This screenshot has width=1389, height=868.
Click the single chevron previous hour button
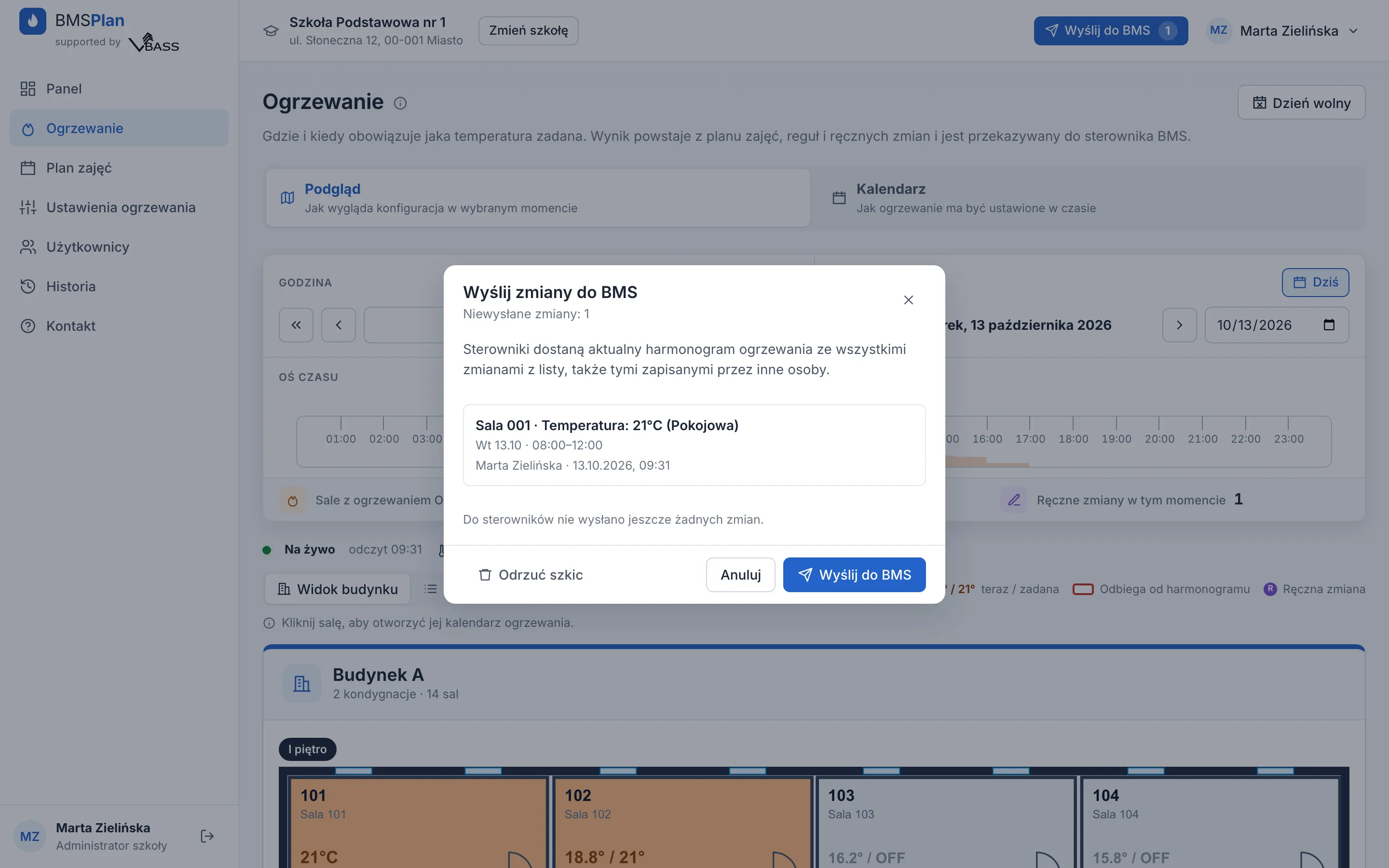339,325
